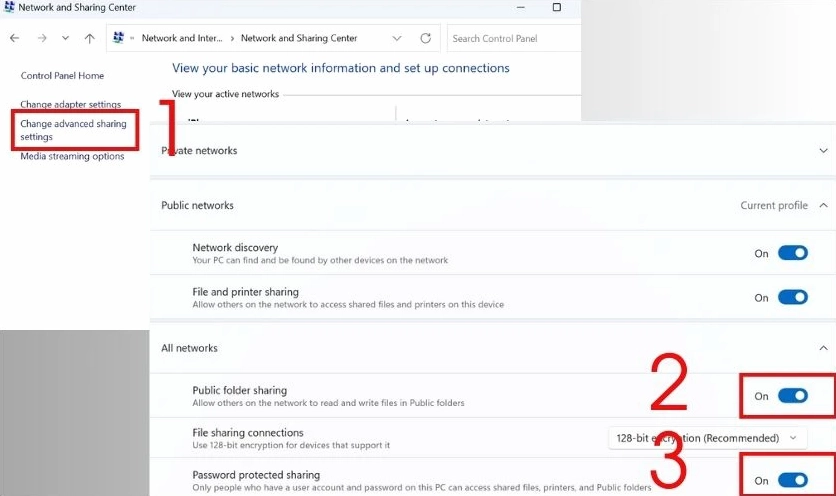Click the 'All networks' heading

189,348
